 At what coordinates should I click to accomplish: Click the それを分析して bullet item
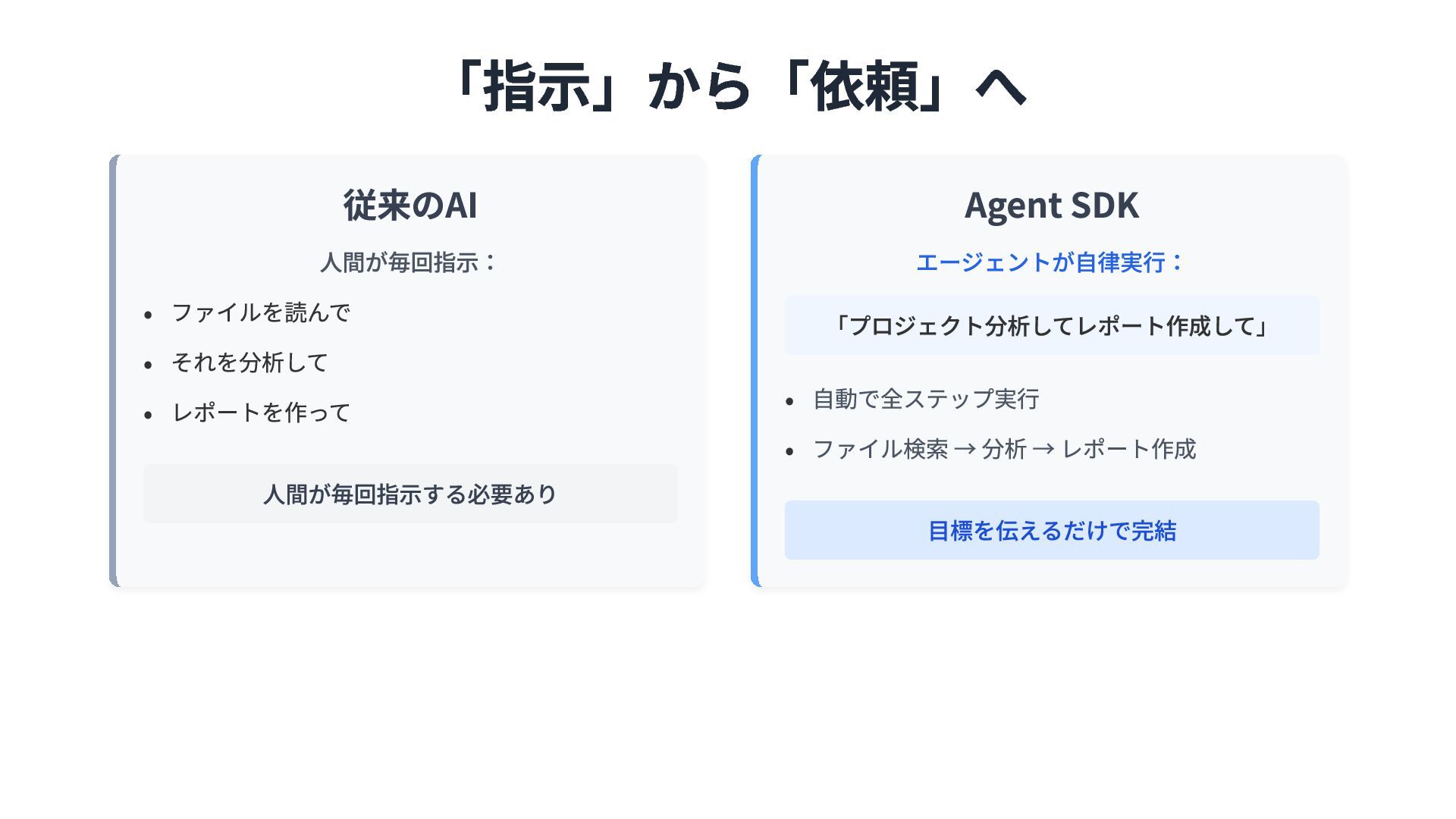tap(249, 362)
